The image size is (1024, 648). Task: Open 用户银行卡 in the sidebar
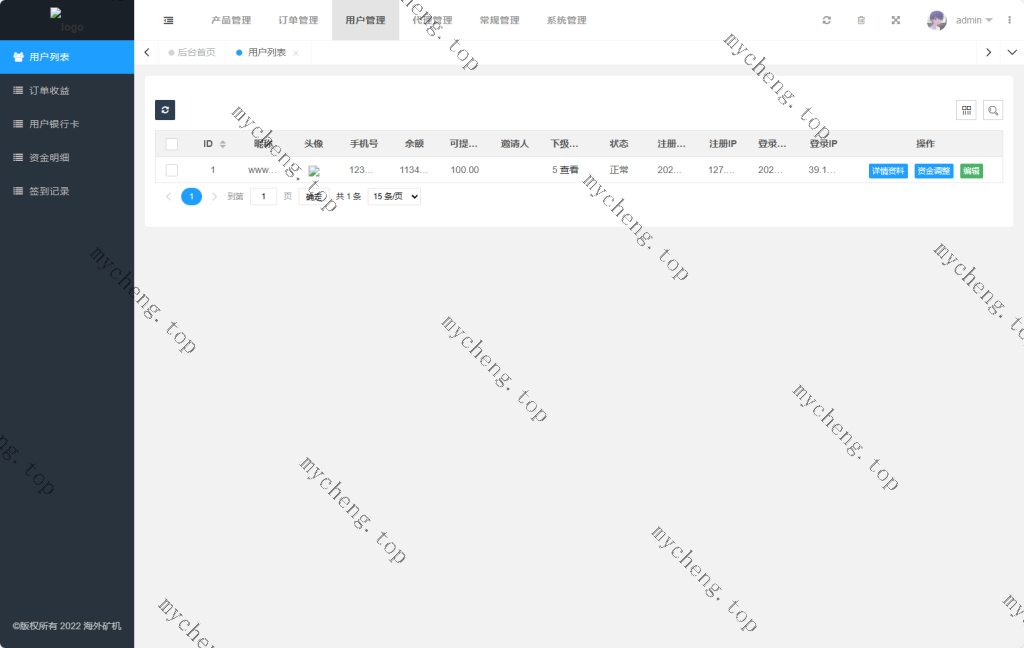point(67,123)
